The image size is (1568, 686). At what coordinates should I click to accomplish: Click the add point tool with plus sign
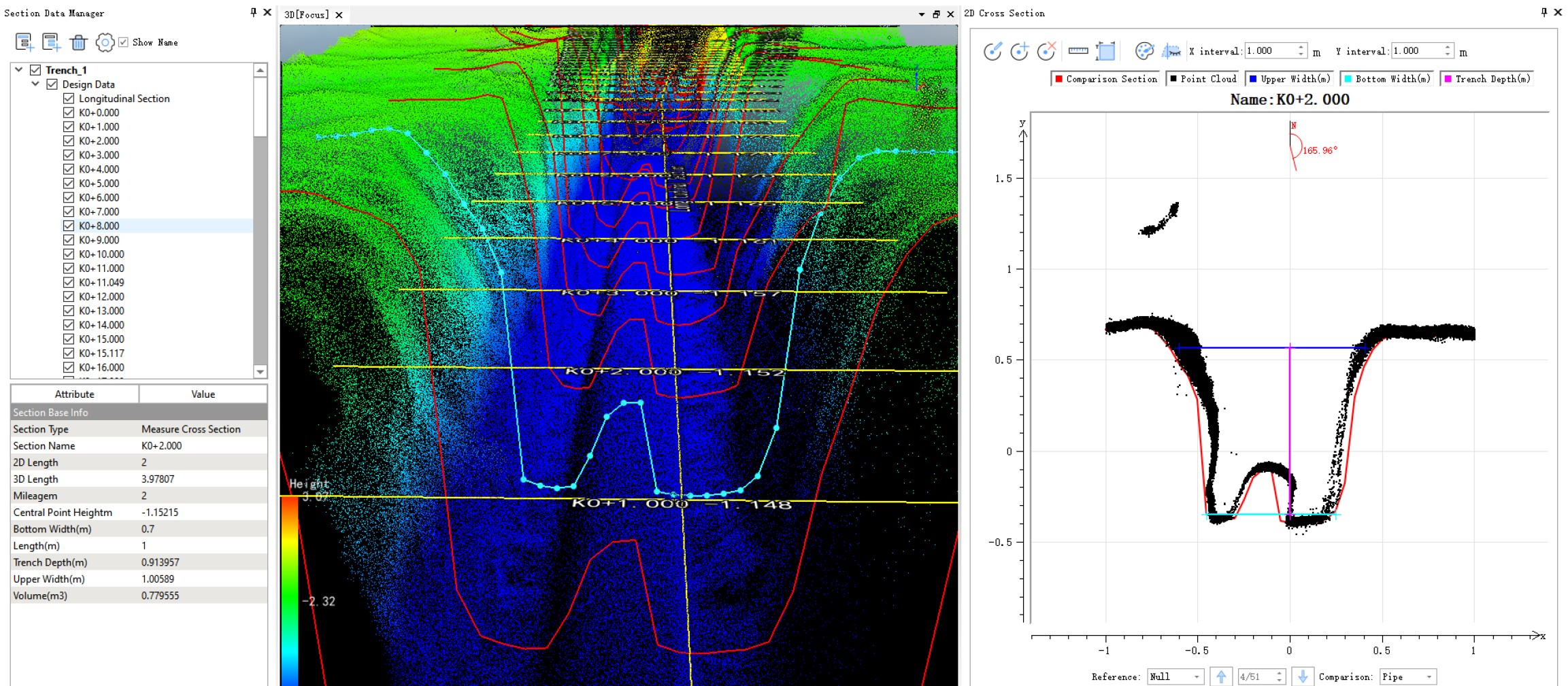point(1019,51)
